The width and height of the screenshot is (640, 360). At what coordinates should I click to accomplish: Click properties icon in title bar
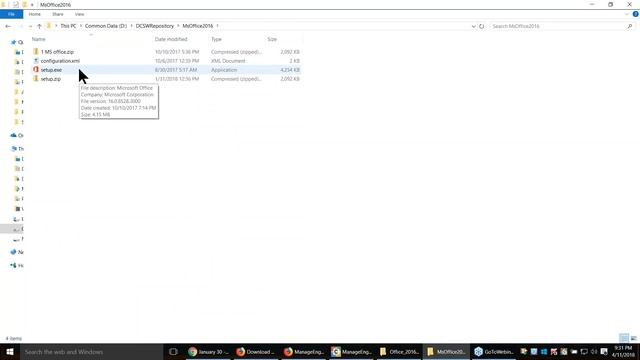pos(16,5)
